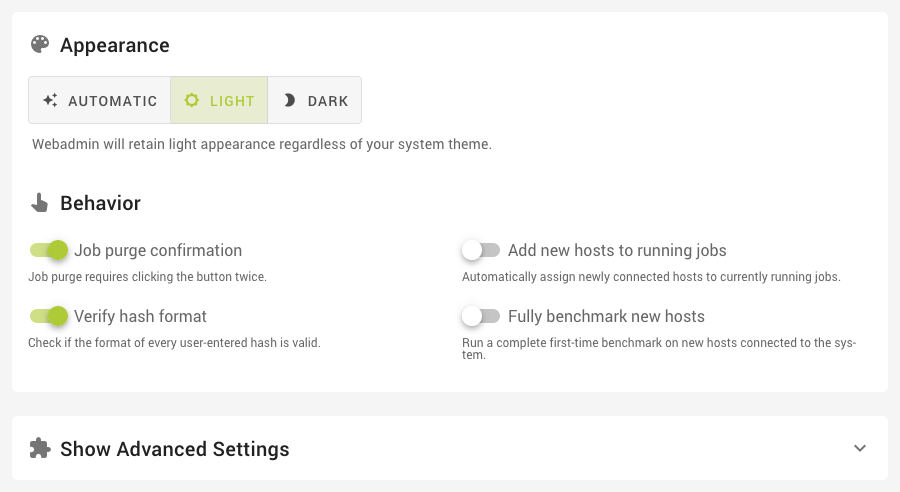Disable Job purge confirmation toggle
This screenshot has width=900, height=492.
(48, 250)
